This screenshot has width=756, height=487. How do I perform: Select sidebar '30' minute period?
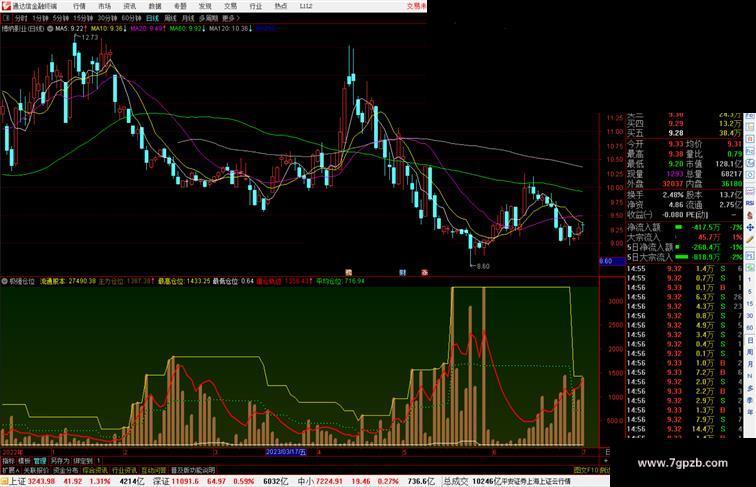750,315
